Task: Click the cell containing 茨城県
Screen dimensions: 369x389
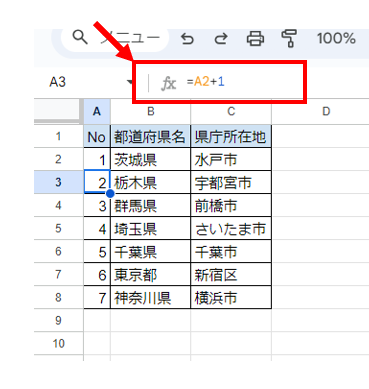Action: 151,159
